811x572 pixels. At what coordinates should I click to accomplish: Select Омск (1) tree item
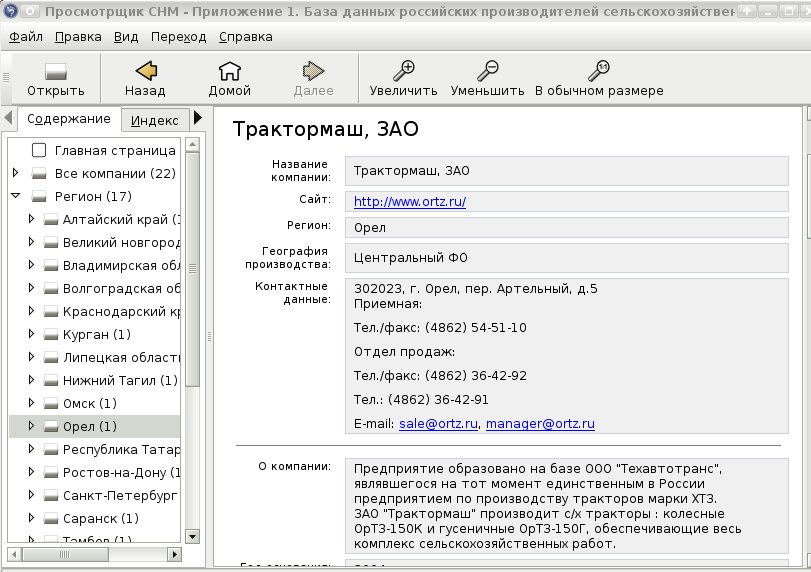click(x=90, y=403)
